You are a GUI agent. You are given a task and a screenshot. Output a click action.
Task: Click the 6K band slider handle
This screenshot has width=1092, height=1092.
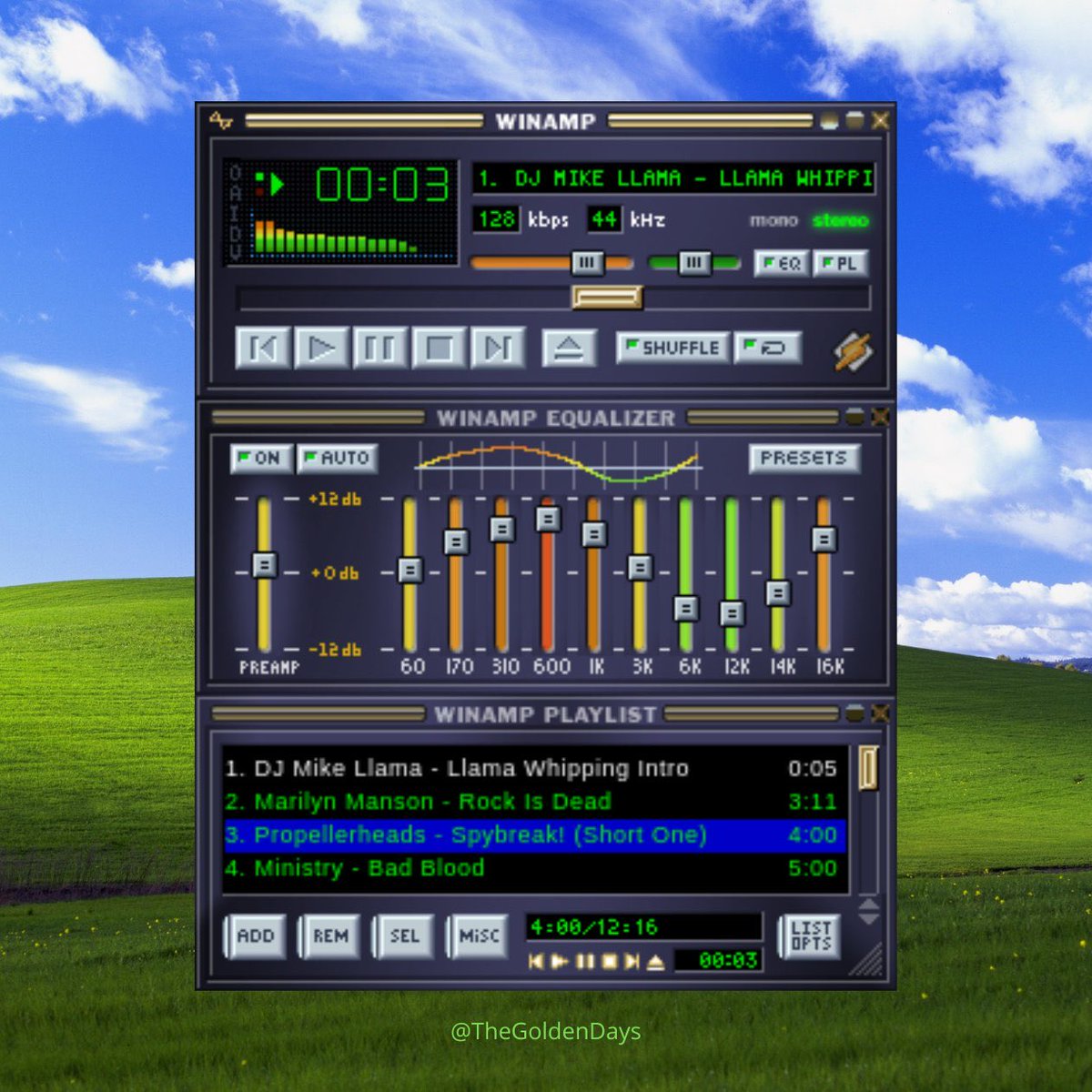click(x=687, y=608)
